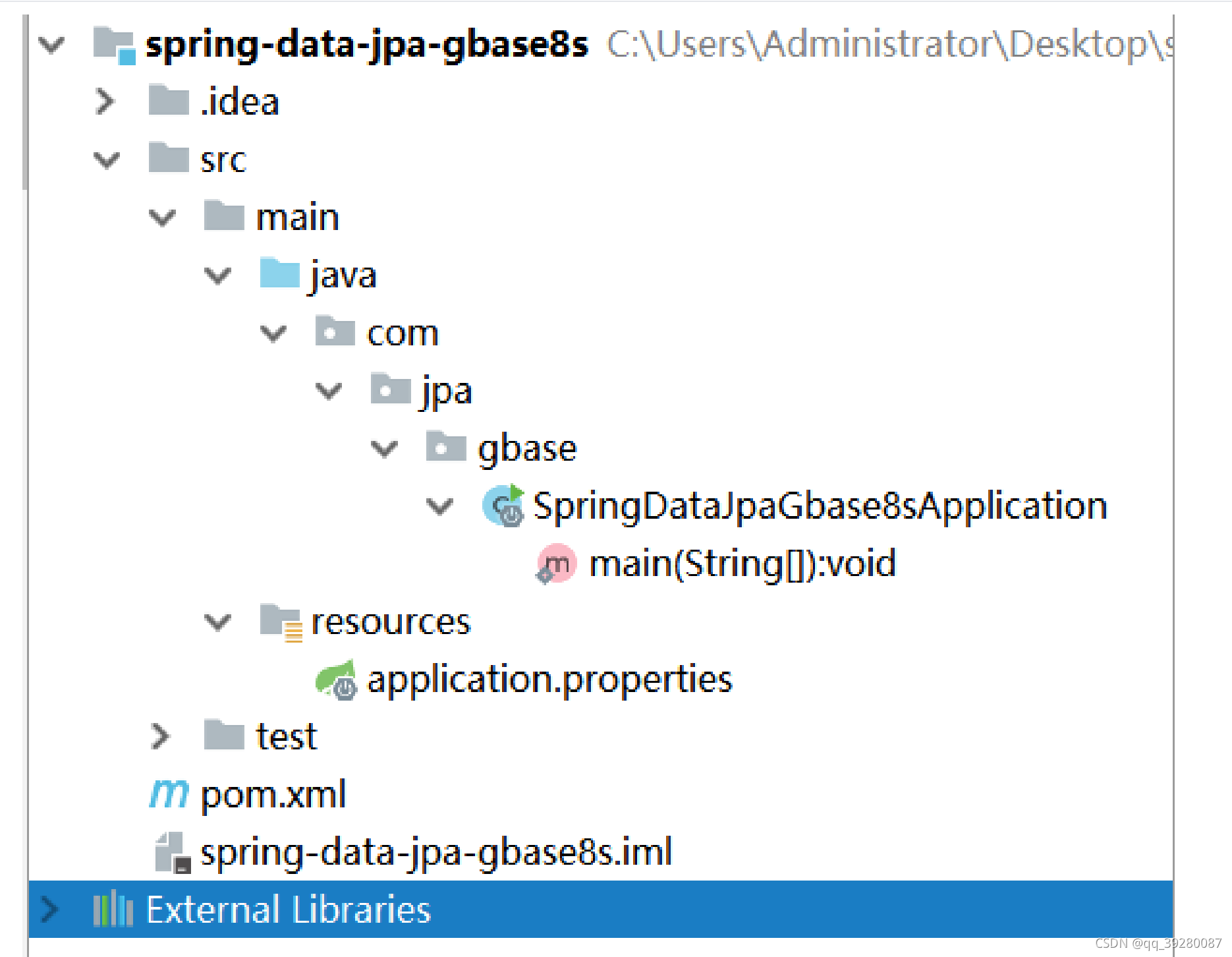Collapse the gbase package
The height and width of the screenshot is (957, 1232).
(384, 449)
